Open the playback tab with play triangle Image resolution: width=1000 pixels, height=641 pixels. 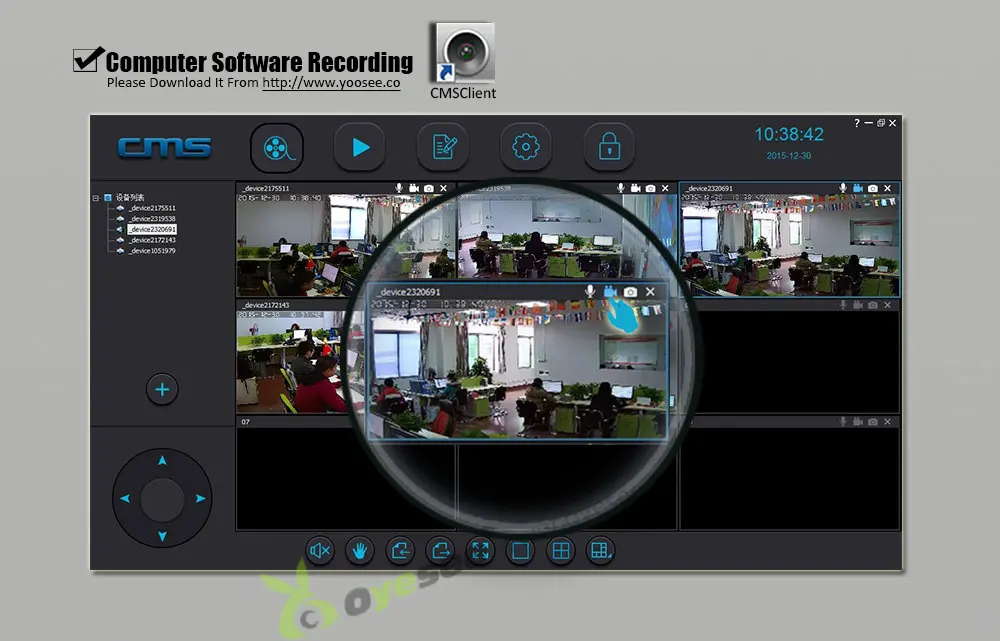(x=360, y=147)
